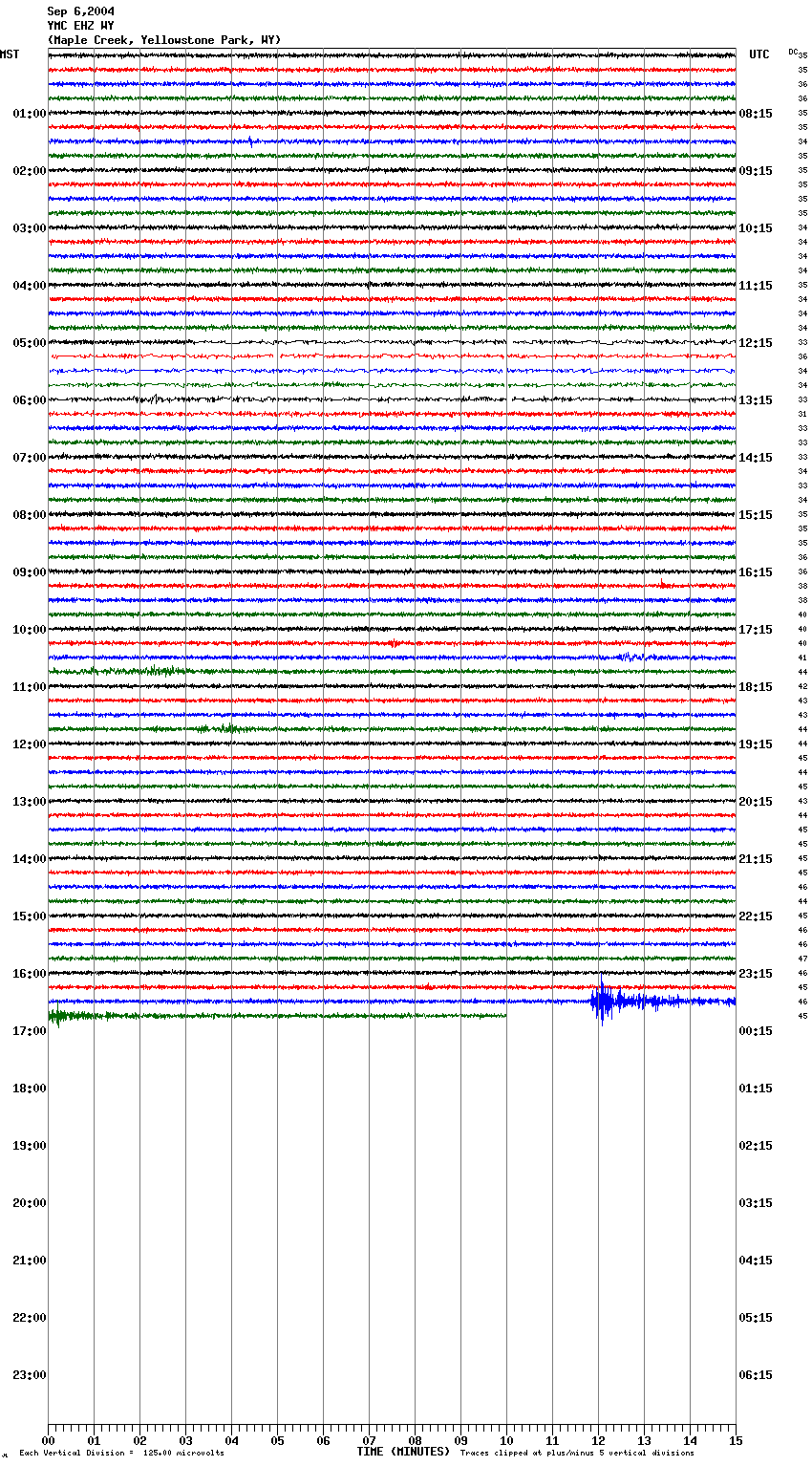Click the 'TIME (MINUTES)' axis title
This screenshot has width=812, height=1466.
[x=403, y=1452]
